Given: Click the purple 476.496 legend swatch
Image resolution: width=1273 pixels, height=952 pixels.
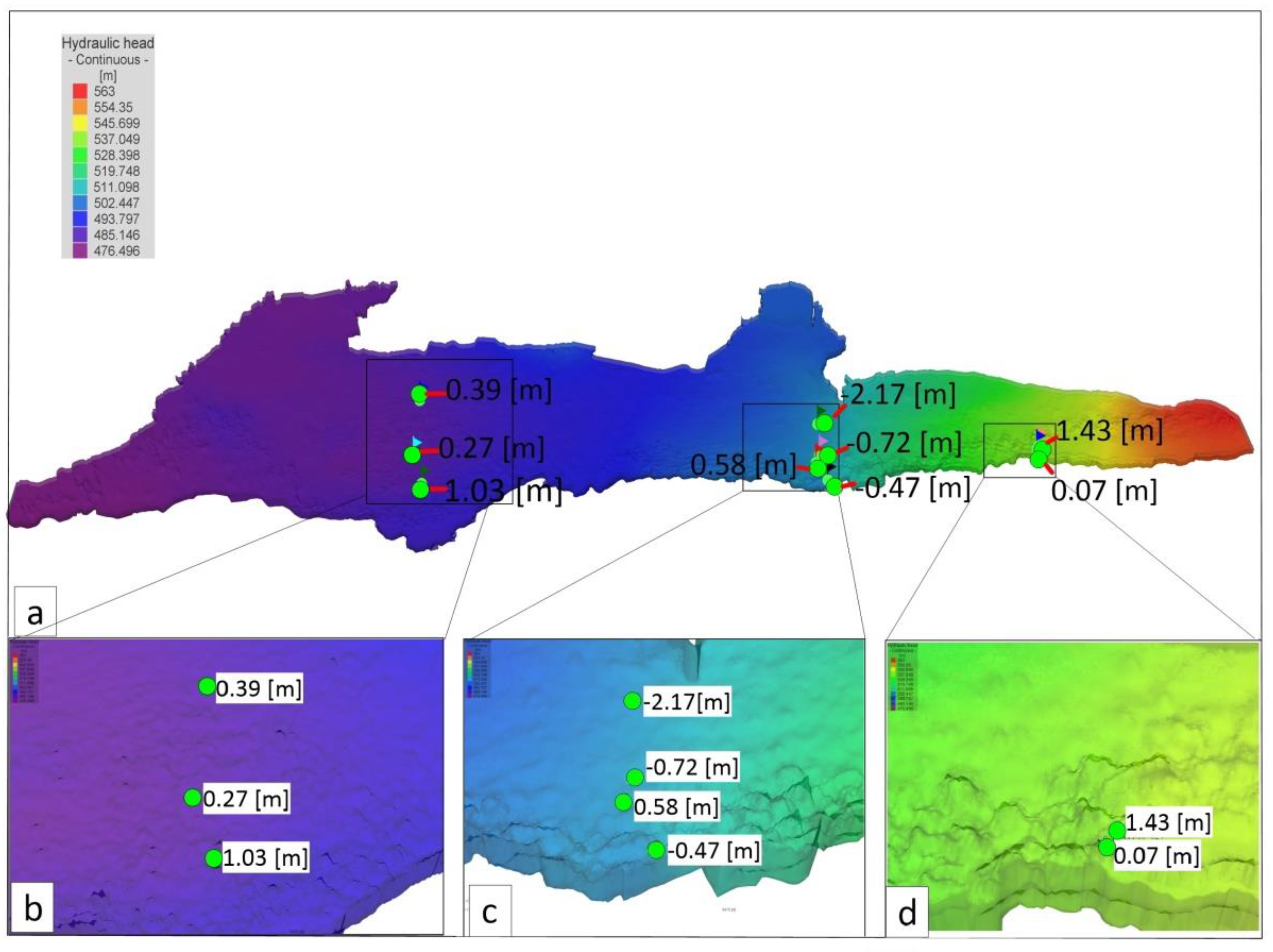Looking at the screenshot, I should pyautogui.click(x=80, y=251).
